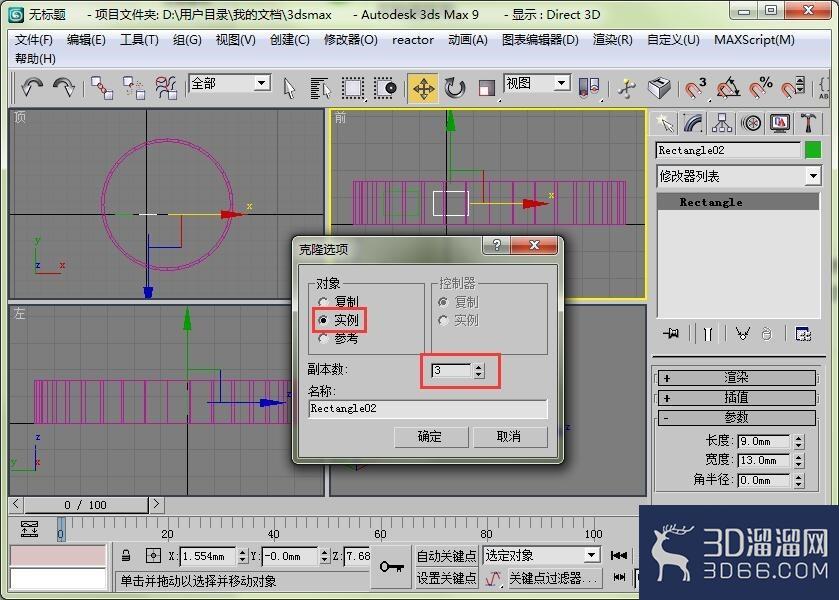
Task: Open the Utilities hammer panel tab
Action: 808,124
